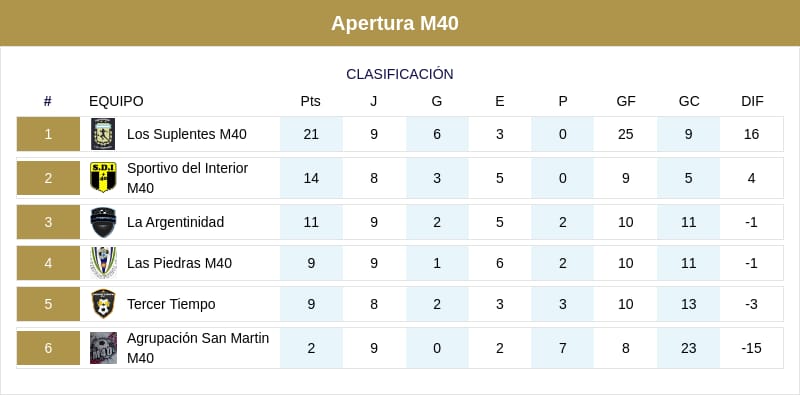Click the Tercer Tiempo team crest

(103, 304)
